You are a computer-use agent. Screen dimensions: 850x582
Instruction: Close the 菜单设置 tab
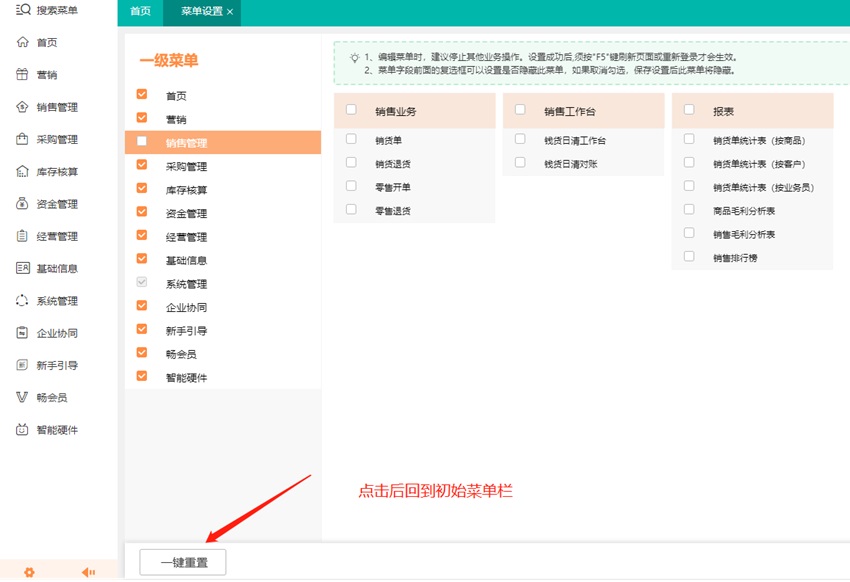pos(230,12)
